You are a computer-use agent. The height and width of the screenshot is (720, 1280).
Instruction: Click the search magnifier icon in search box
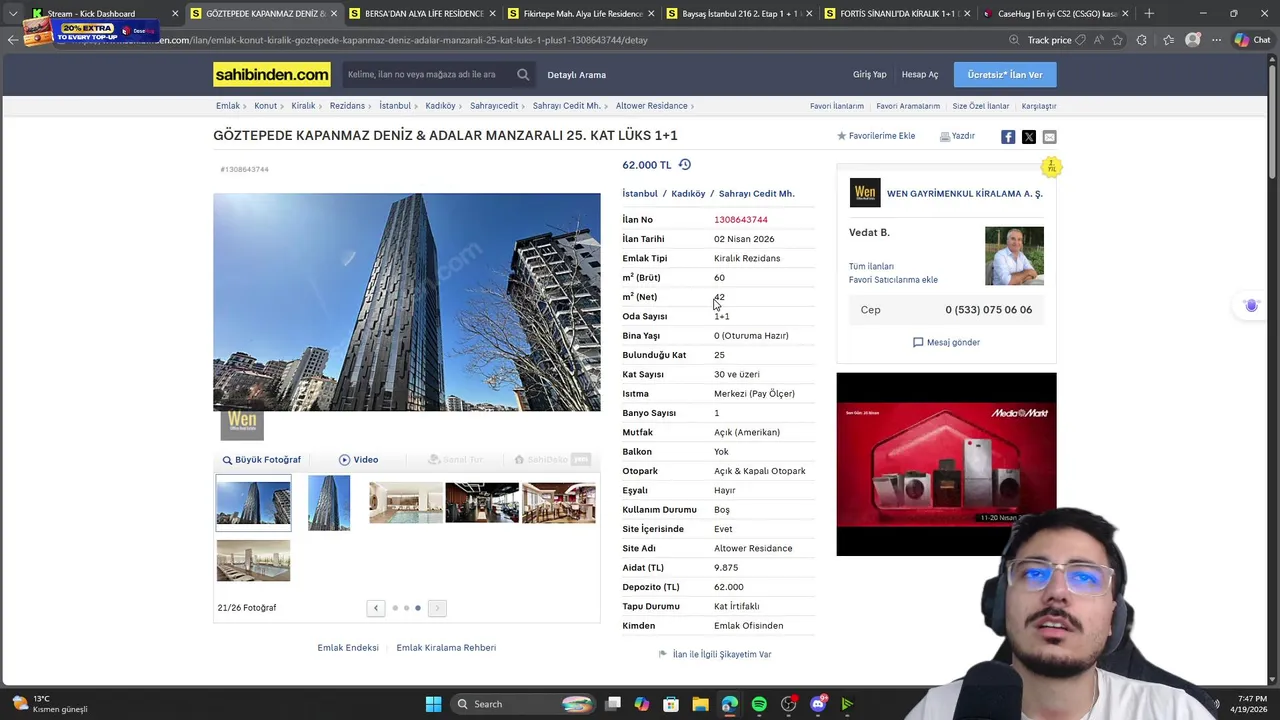click(523, 75)
